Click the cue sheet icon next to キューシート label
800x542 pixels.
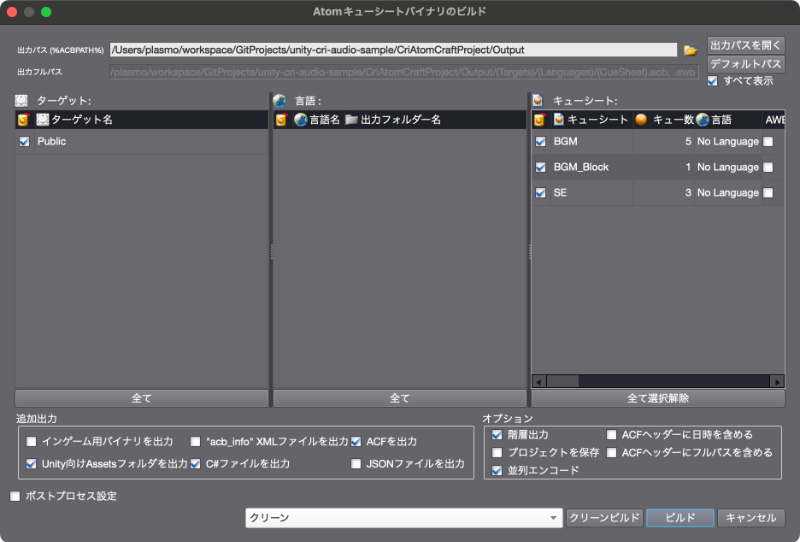(538, 100)
